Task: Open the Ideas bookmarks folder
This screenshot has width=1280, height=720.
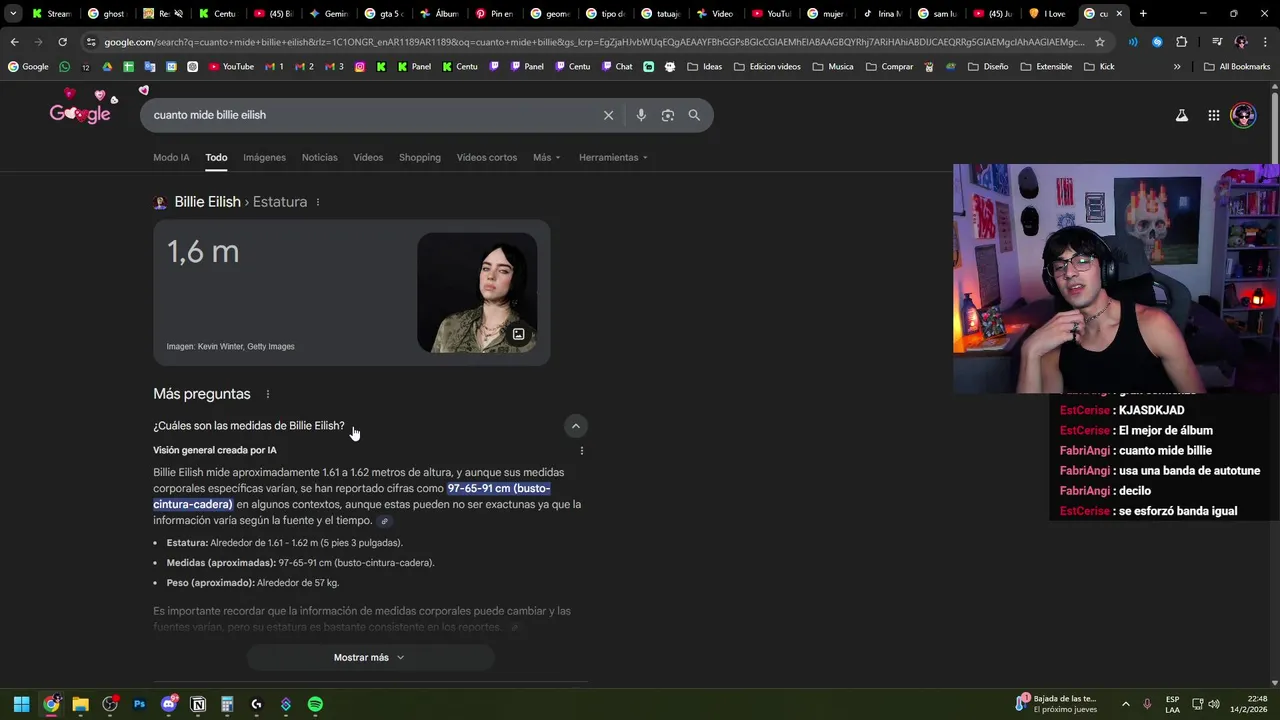Action: pos(704,66)
